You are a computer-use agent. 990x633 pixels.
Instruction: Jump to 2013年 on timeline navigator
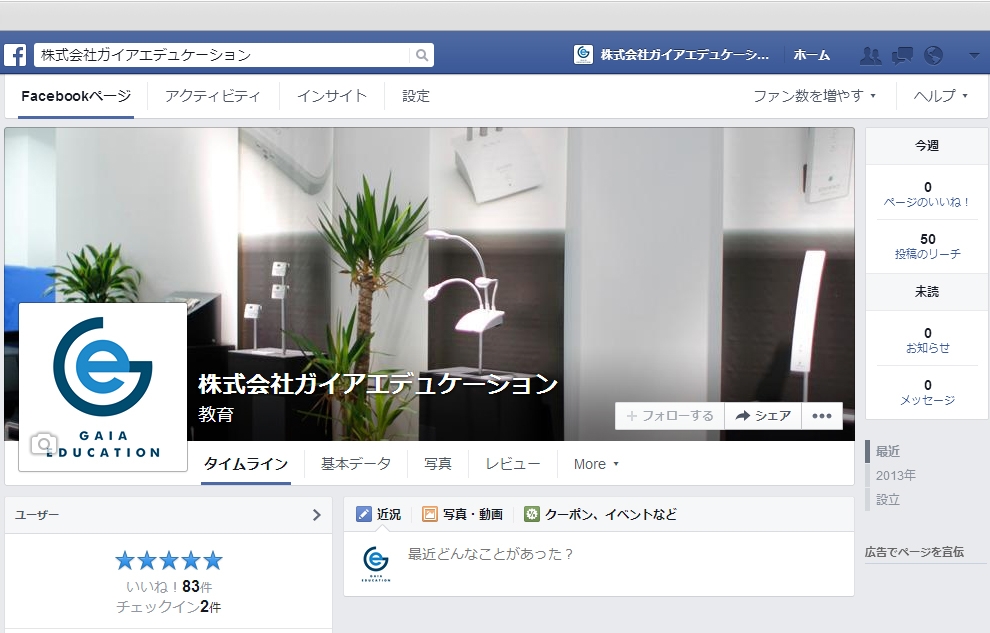[895, 475]
